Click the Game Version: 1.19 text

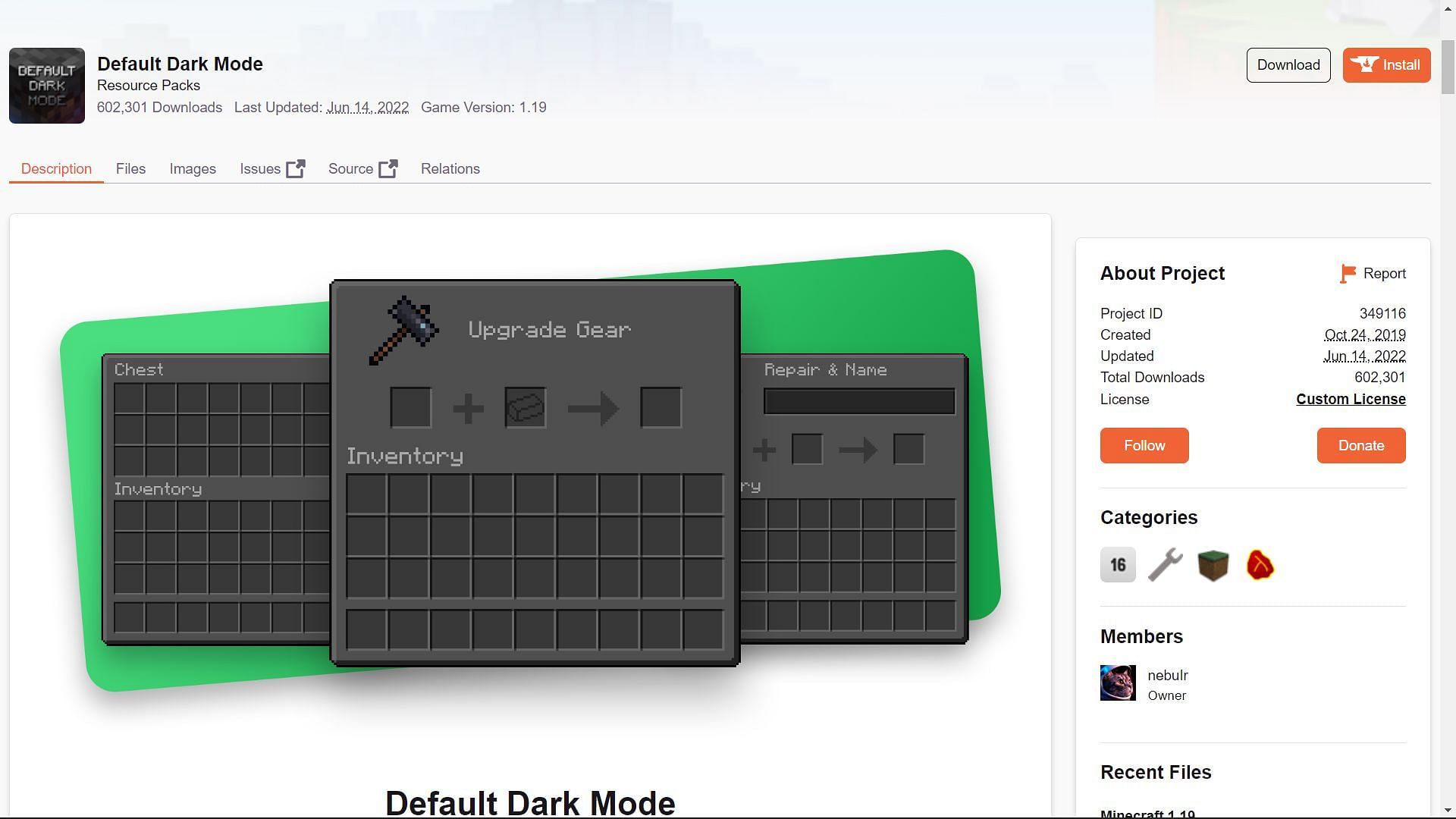[484, 108]
